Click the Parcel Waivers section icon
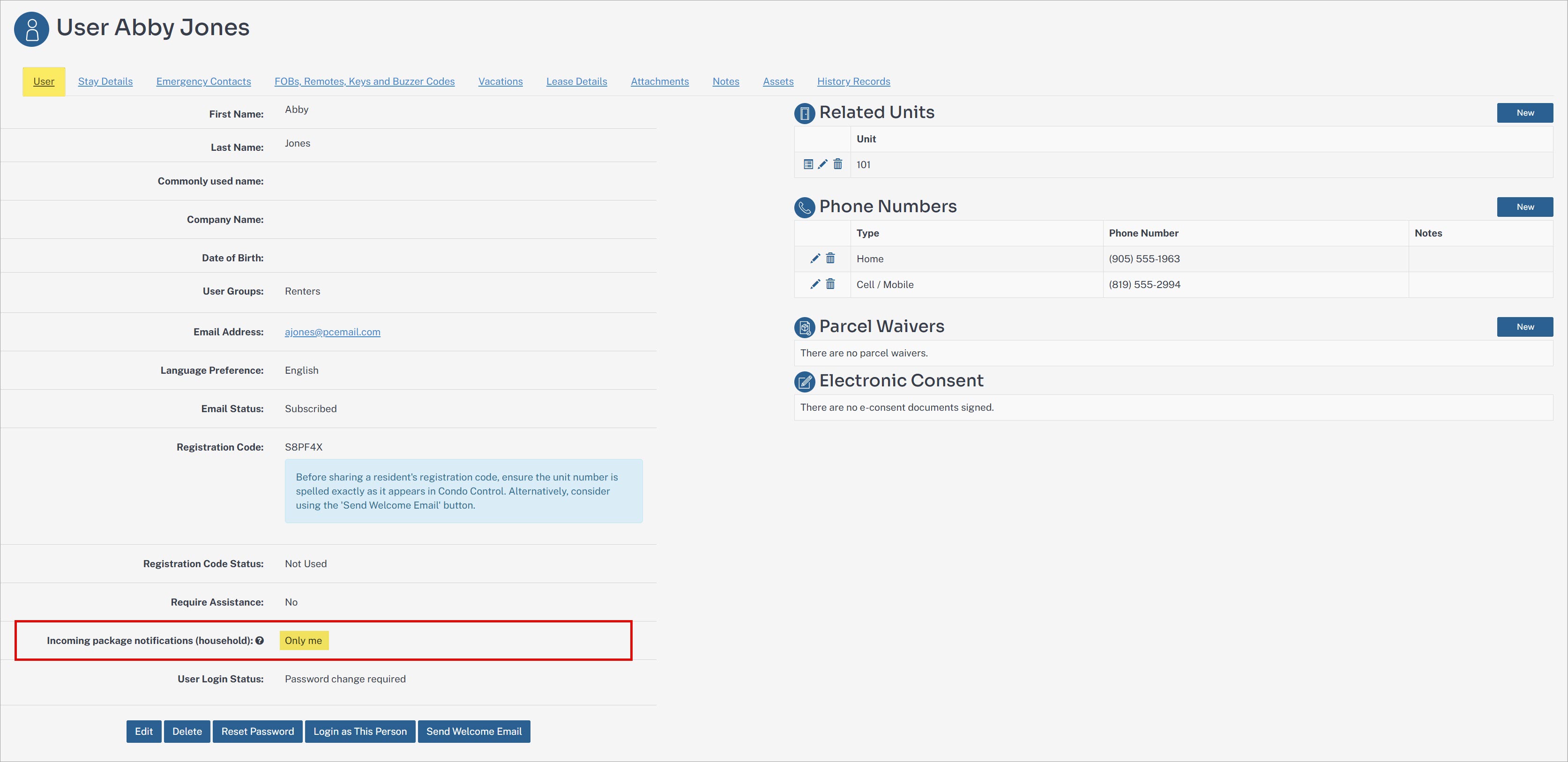 tap(804, 328)
